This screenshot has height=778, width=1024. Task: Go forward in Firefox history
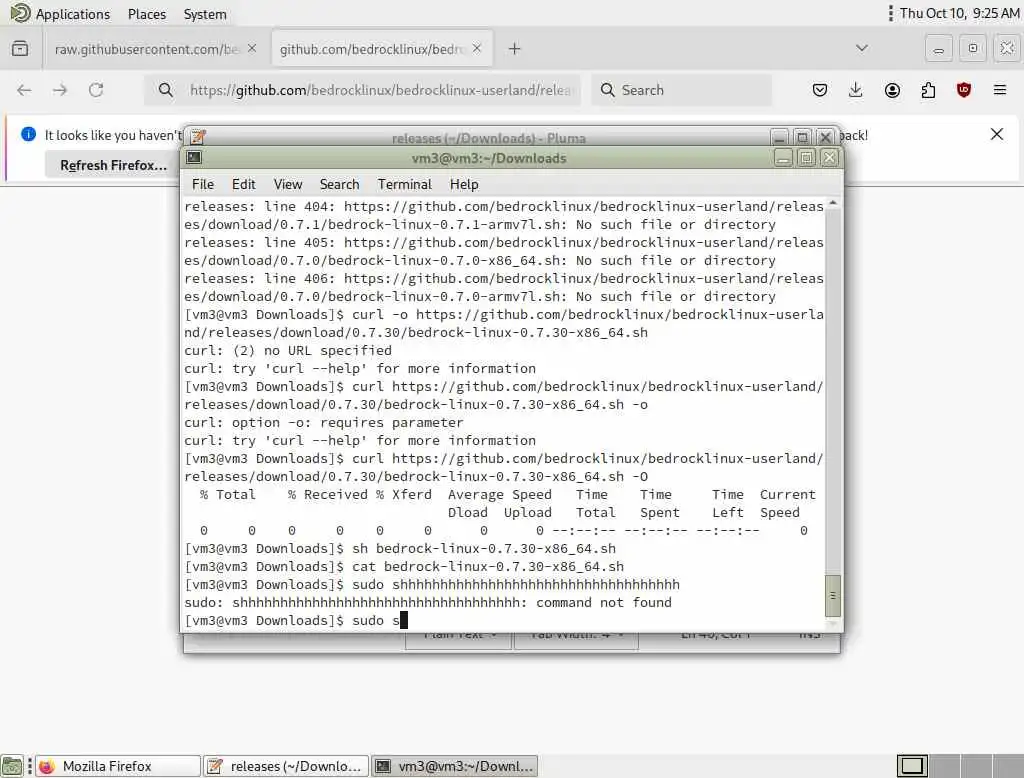(60, 90)
